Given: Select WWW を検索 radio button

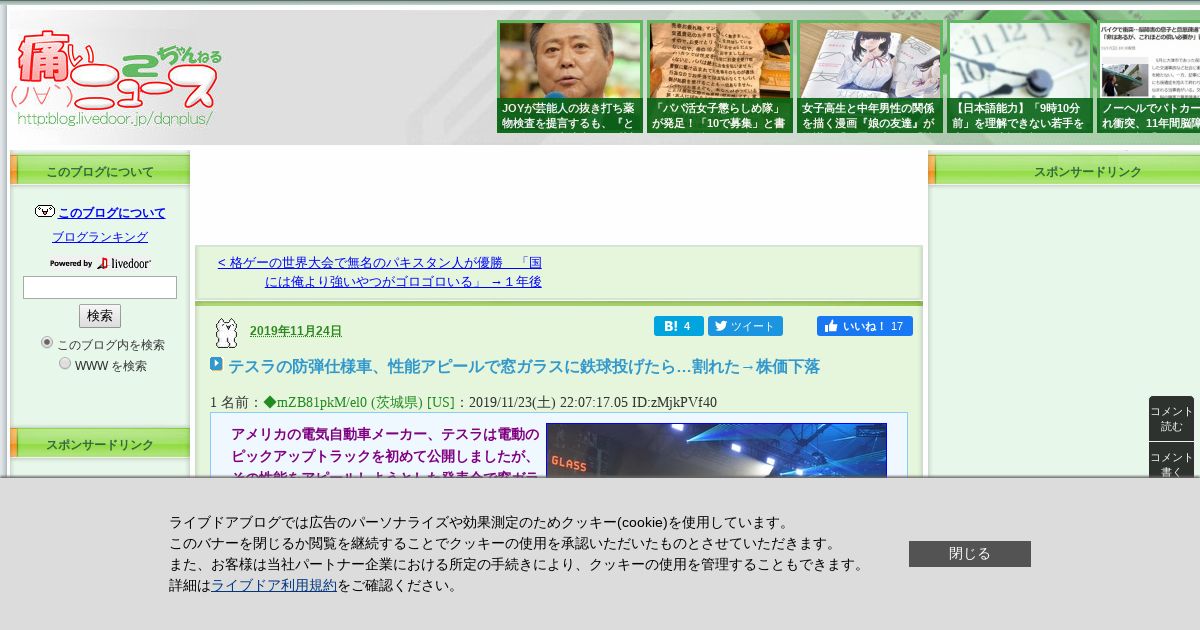Looking at the screenshot, I should point(65,364).
